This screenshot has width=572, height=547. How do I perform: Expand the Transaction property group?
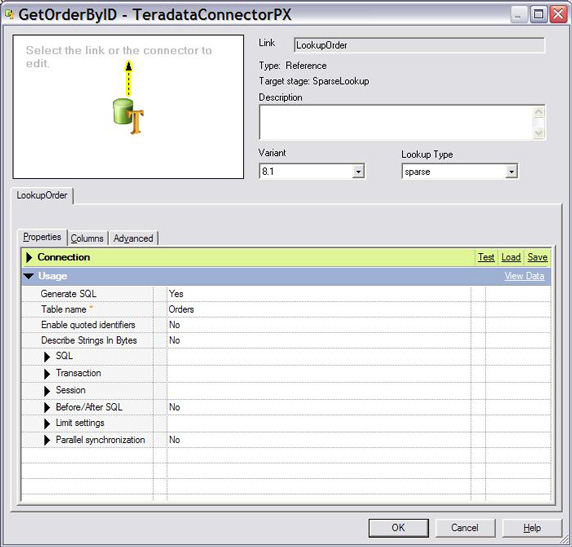pyautogui.click(x=47, y=374)
